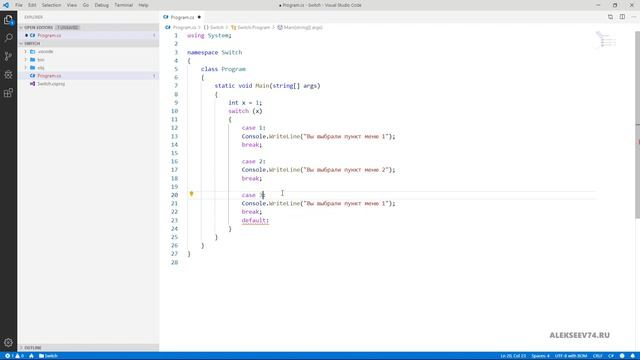This screenshot has width=640, height=360.
Task: Open the changes compare icon in editor toolbar
Action: pyautogui.click(x=610, y=17)
